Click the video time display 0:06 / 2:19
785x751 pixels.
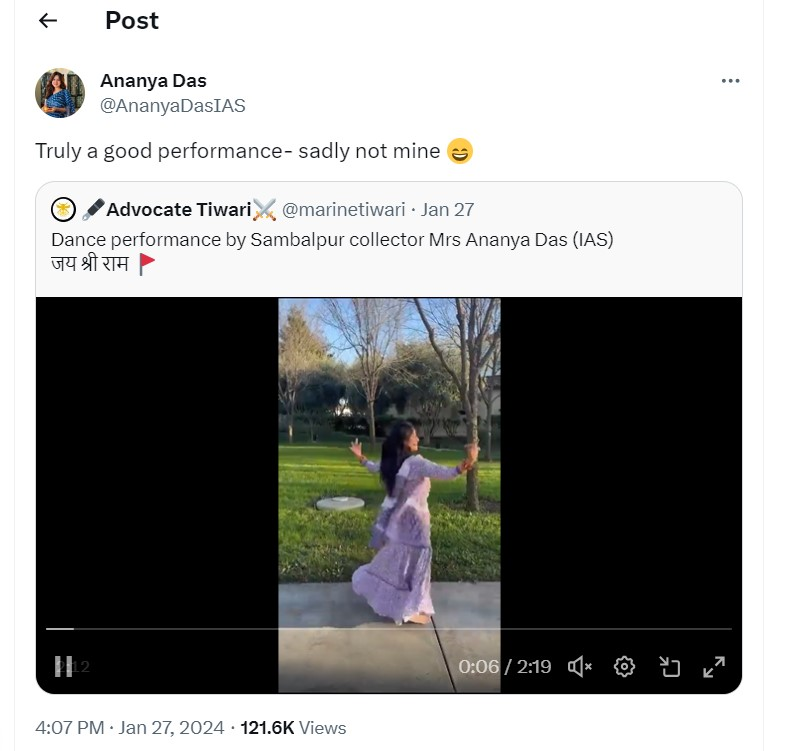[x=505, y=666]
